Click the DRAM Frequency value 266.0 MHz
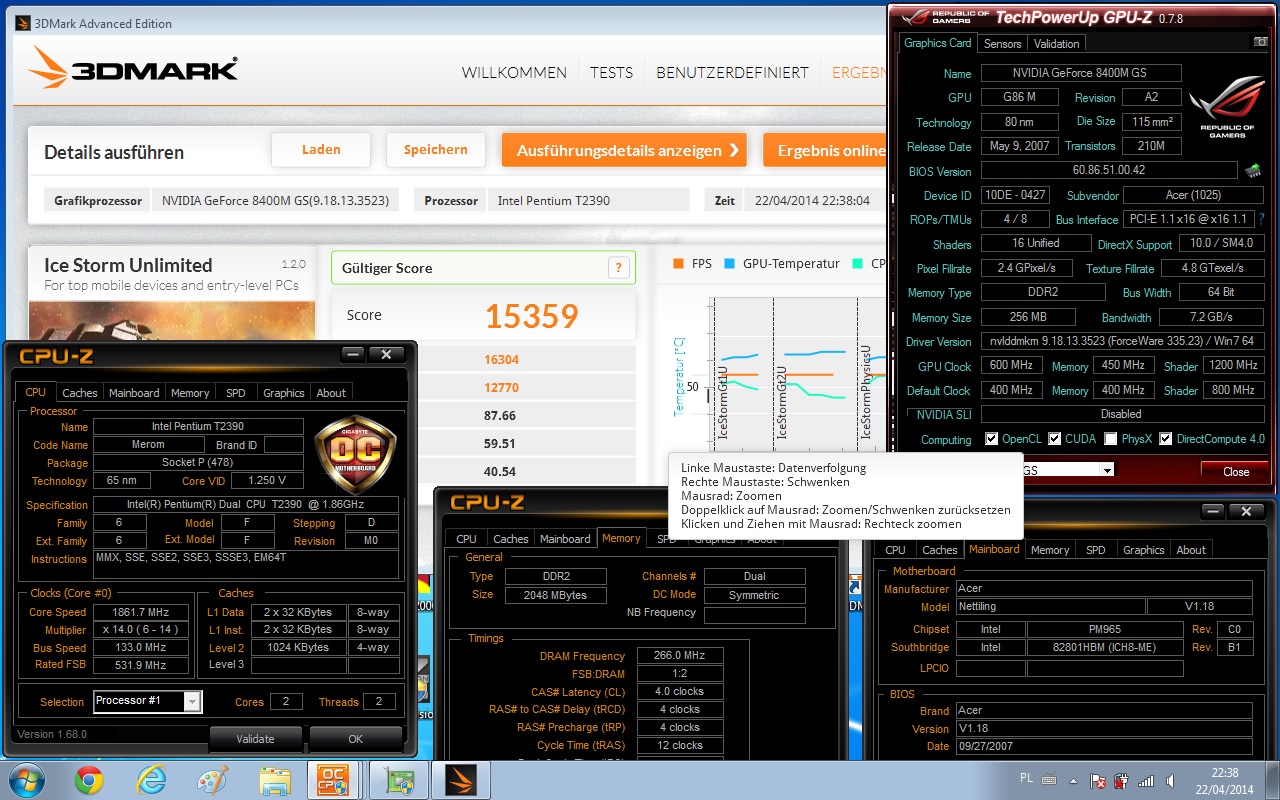The width and height of the screenshot is (1280, 800). coord(679,656)
